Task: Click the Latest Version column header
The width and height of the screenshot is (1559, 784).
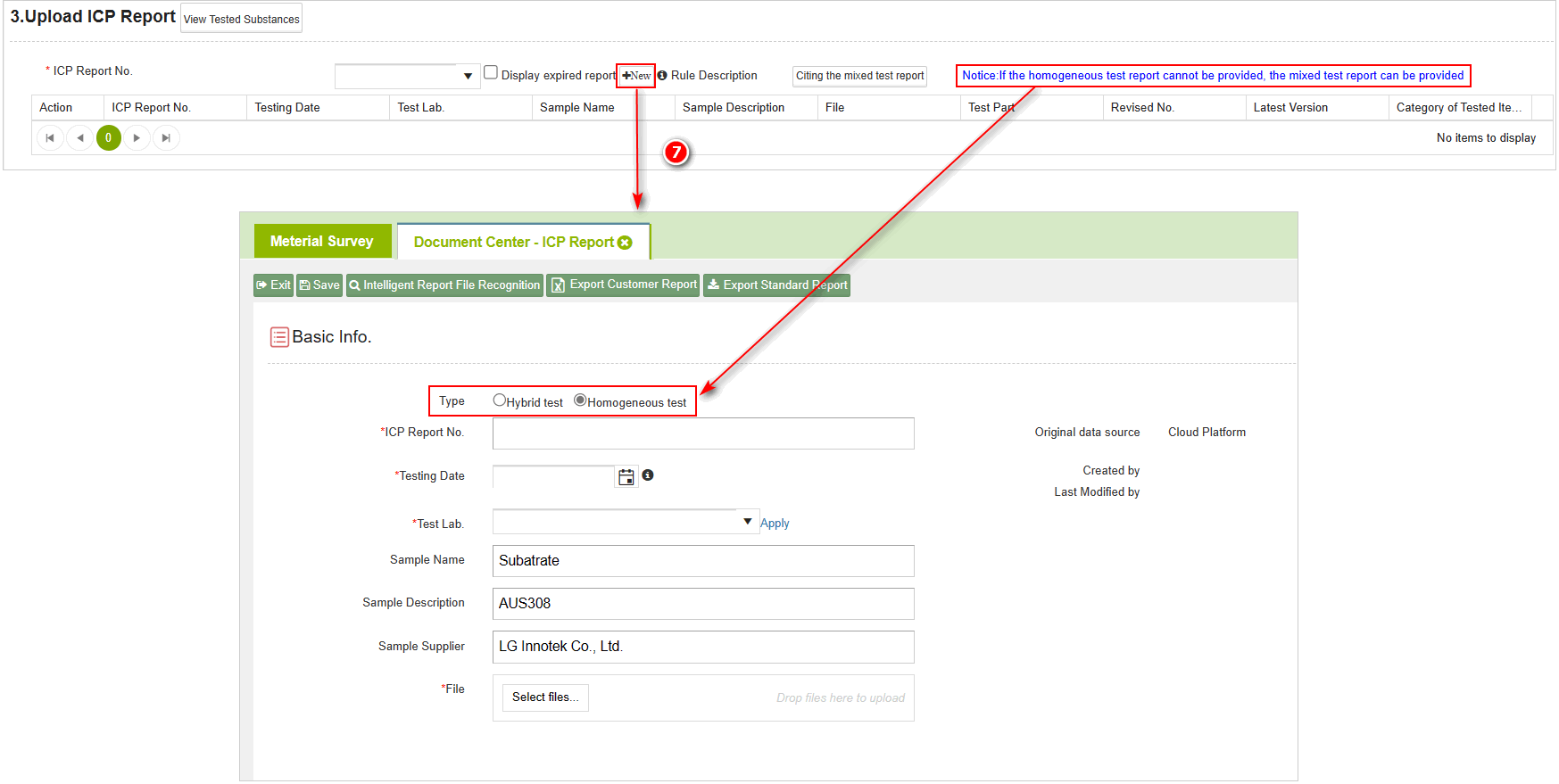Action: [x=1317, y=108]
